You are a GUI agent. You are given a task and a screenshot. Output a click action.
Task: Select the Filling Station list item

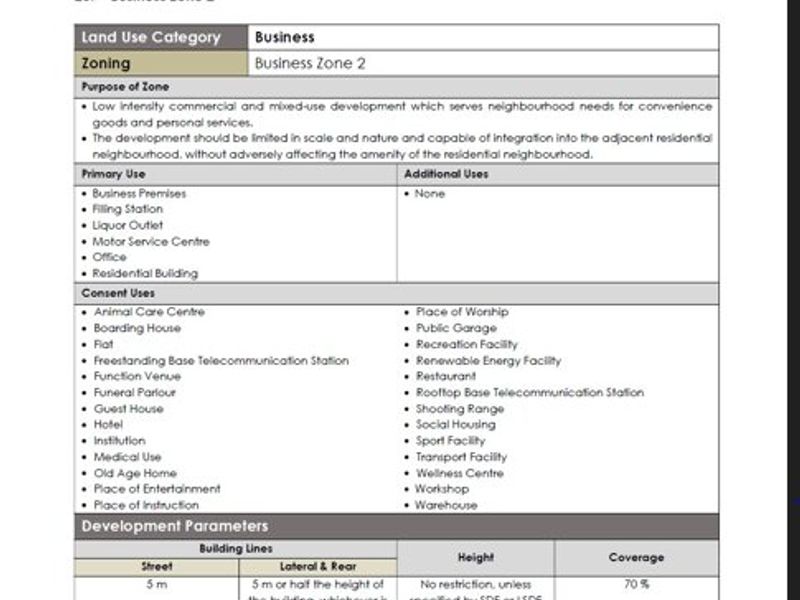(127, 210)
